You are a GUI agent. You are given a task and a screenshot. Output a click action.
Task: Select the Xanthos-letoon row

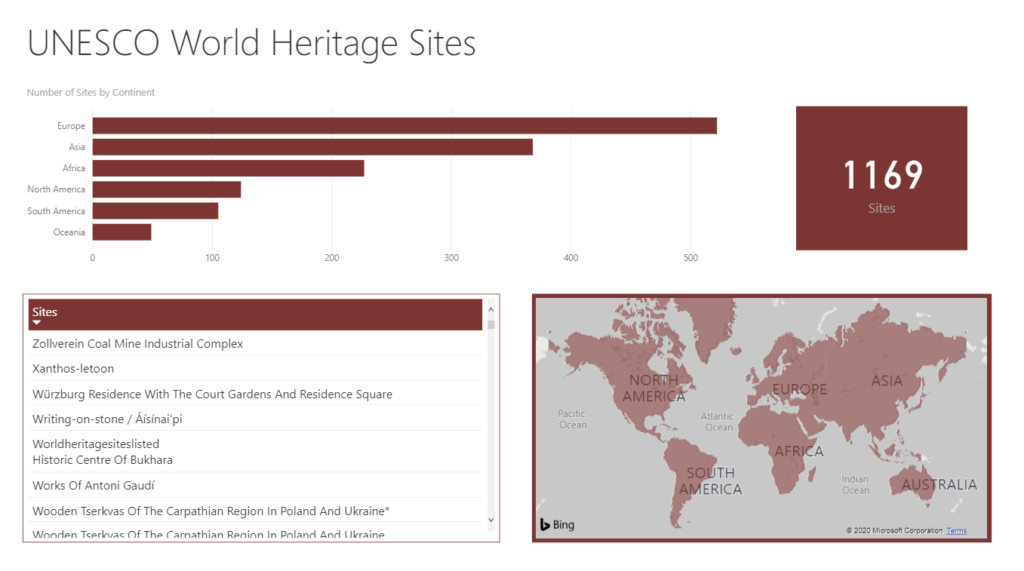click(x=255, y=368)
